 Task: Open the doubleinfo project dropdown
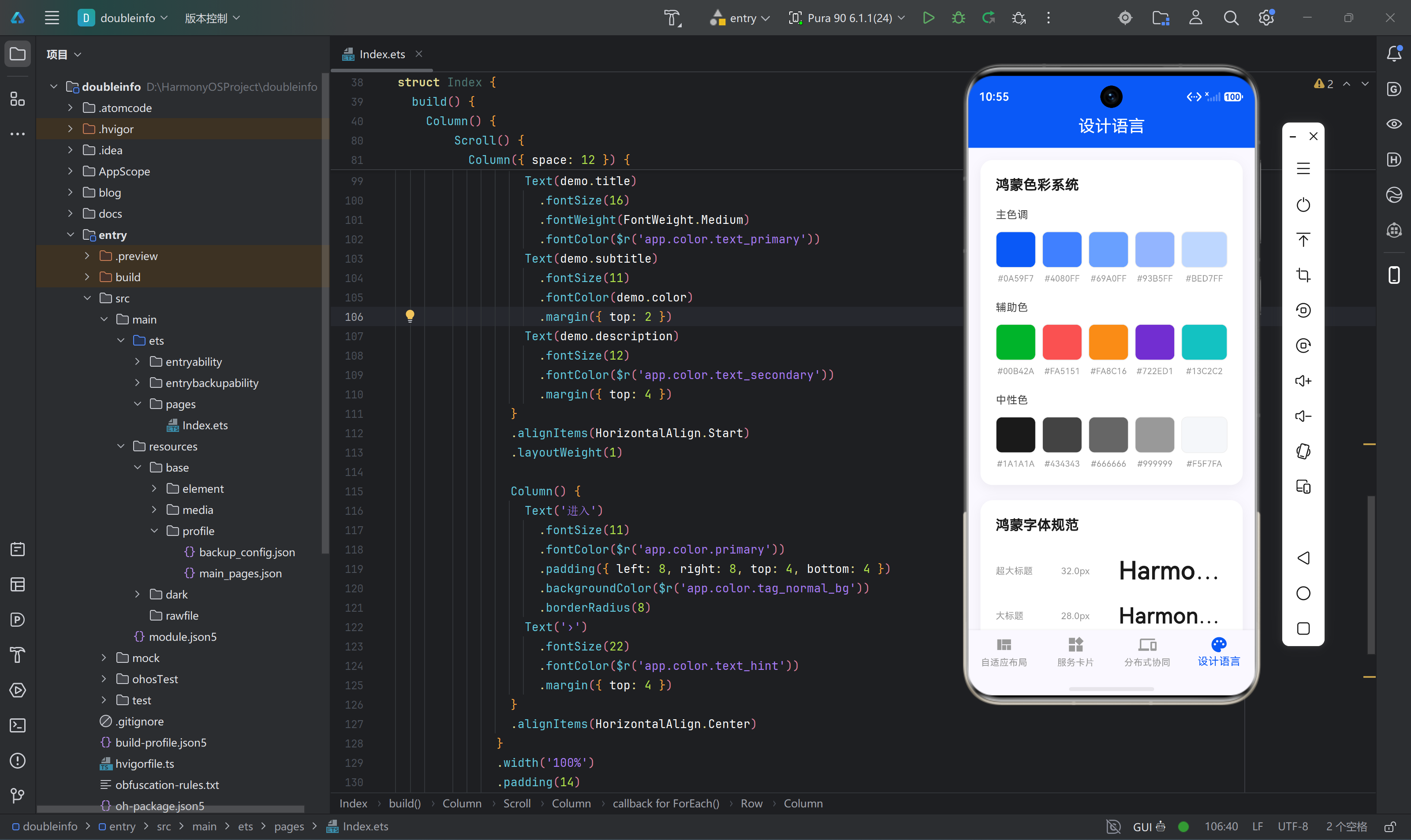123,18
